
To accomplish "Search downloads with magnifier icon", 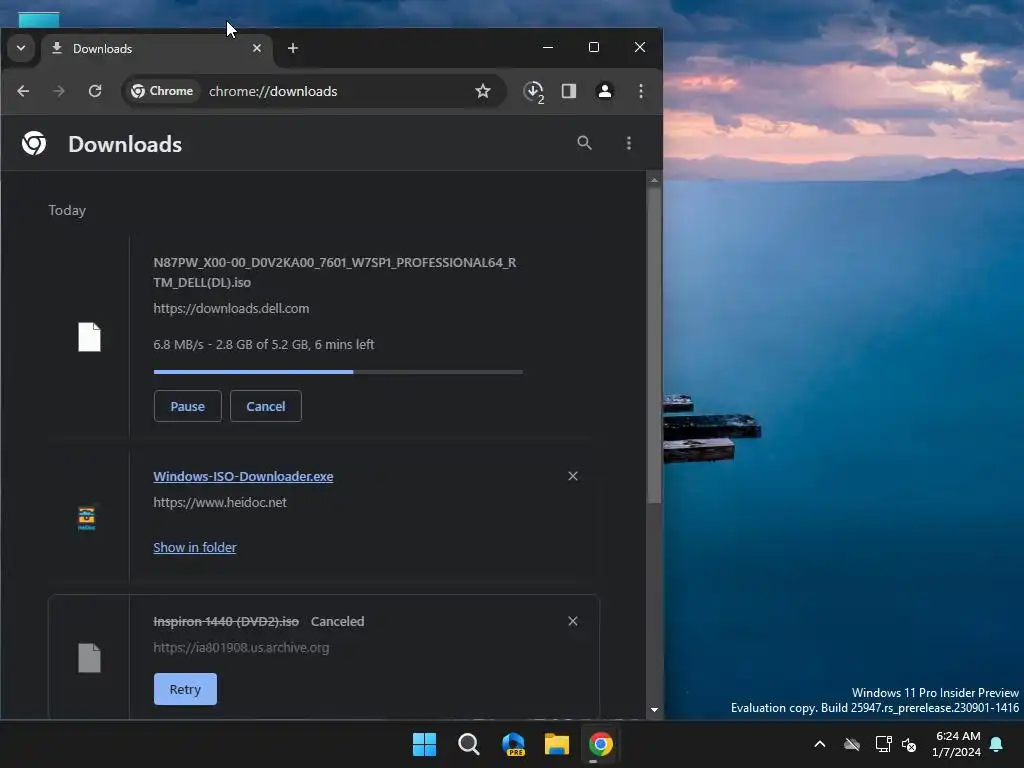I will pyautogui.click(x=584, y=143).
